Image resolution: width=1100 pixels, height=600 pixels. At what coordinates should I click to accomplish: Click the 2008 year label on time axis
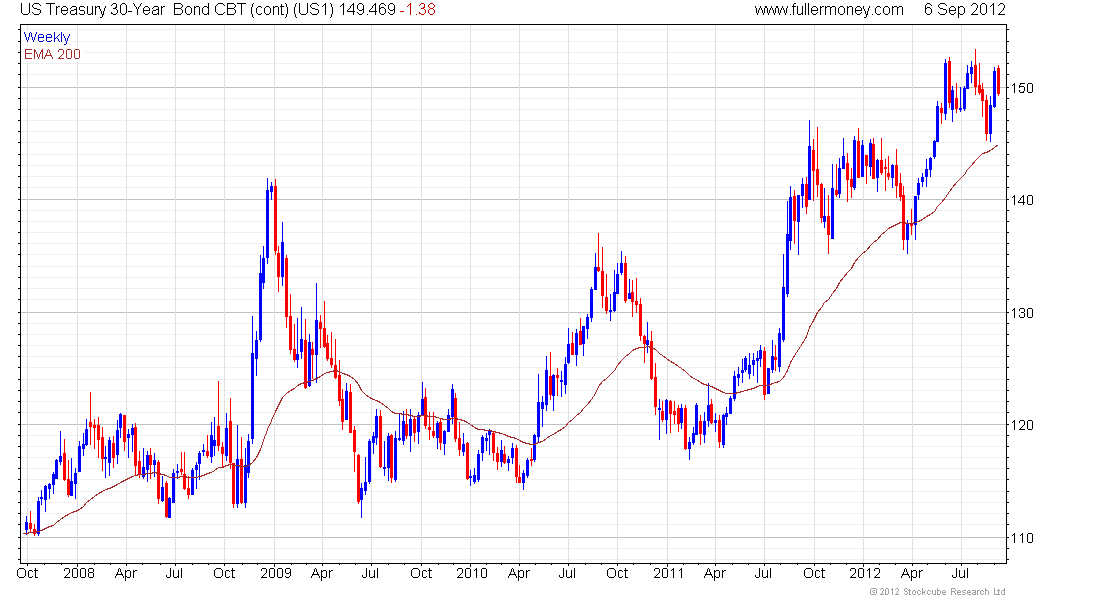pyautogui.click(x=79, y=573)
